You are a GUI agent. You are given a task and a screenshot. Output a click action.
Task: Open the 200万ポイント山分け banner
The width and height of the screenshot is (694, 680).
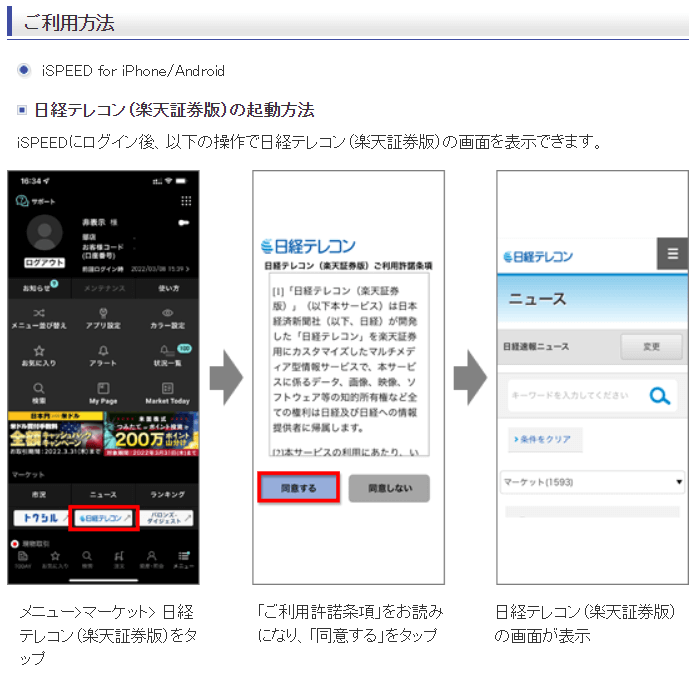[151, 433]
